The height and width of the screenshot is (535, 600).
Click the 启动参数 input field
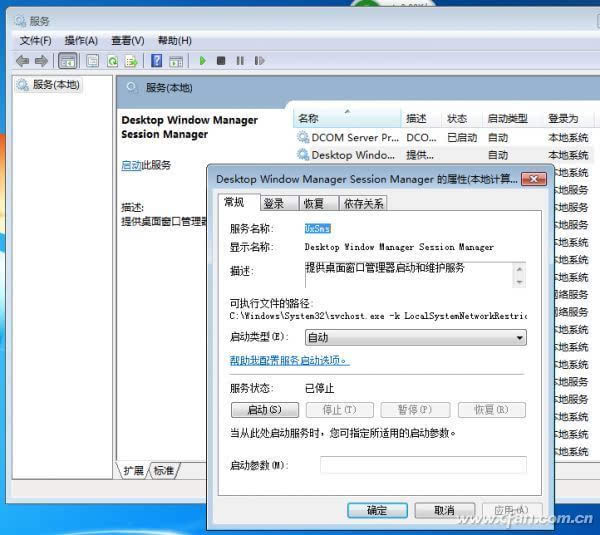click(x=423, y=465)
